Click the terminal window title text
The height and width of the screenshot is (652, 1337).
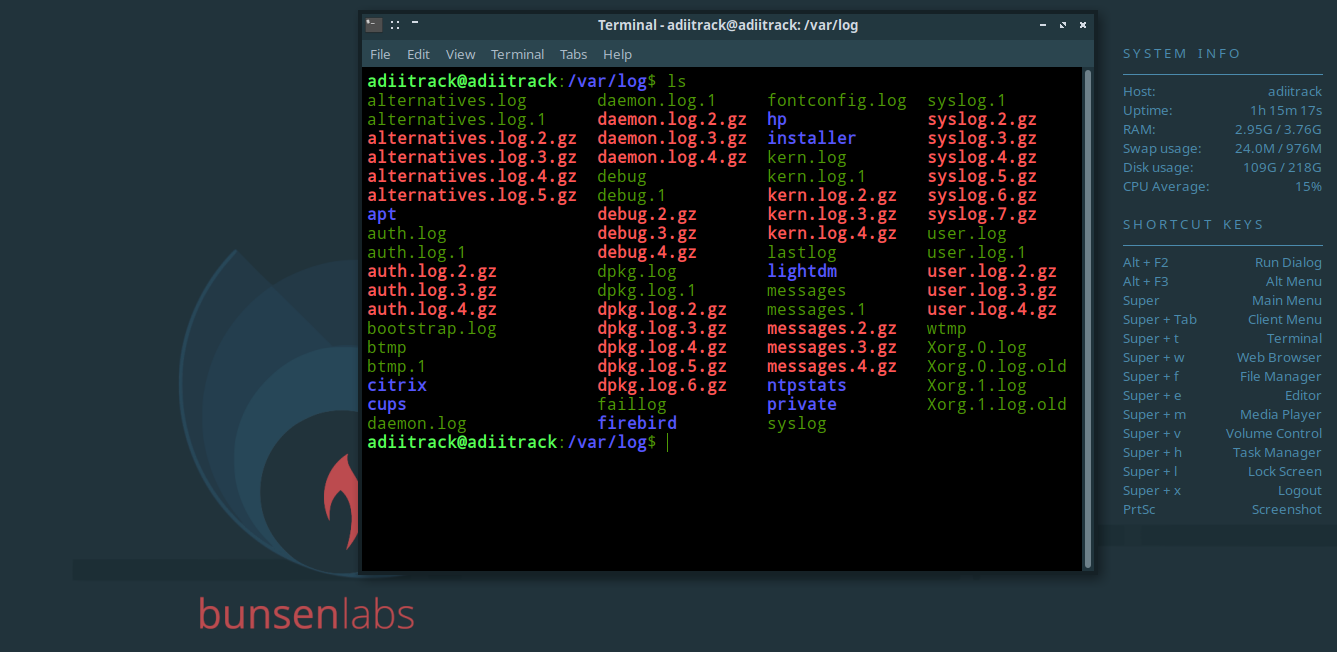[x=727, y=25]
